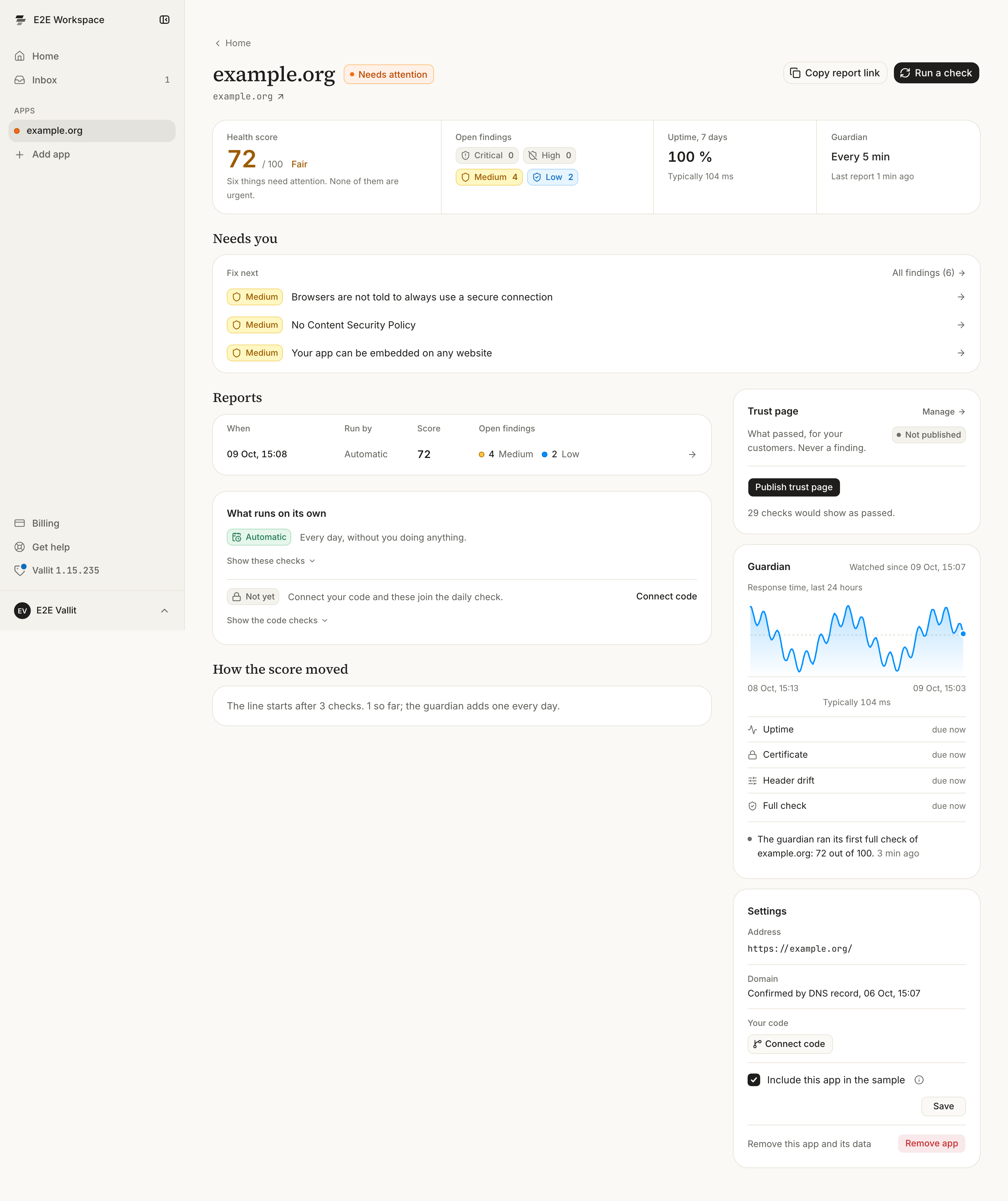Image resolution: width=1008 pixels, height=1201 pixels.
Task: Open the All findings (6) link
Action: click(929, 273)
